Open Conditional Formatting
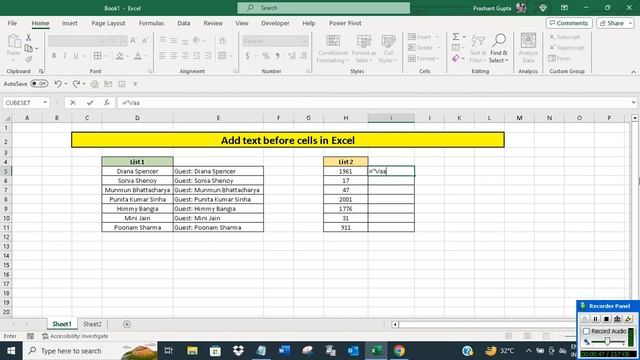Screen dimensions: 640x360 [333, 48]
